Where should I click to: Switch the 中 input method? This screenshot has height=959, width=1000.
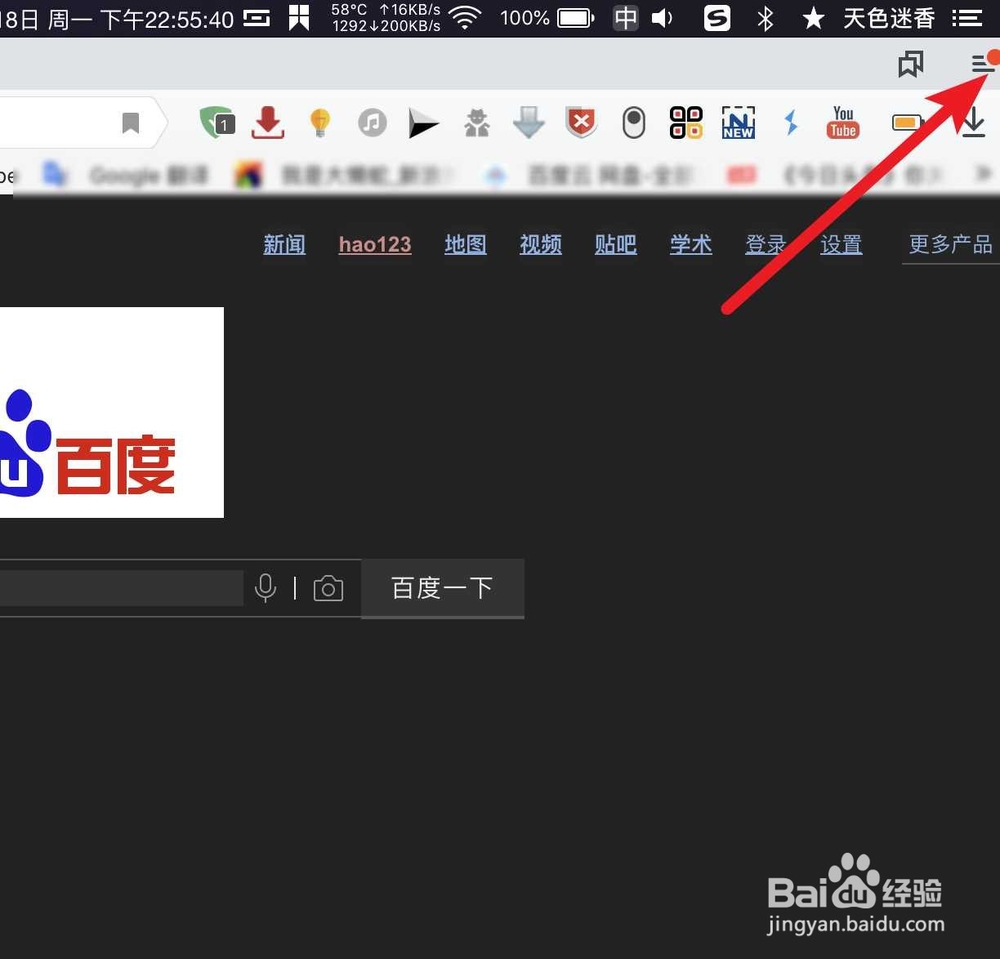[626, 18]
